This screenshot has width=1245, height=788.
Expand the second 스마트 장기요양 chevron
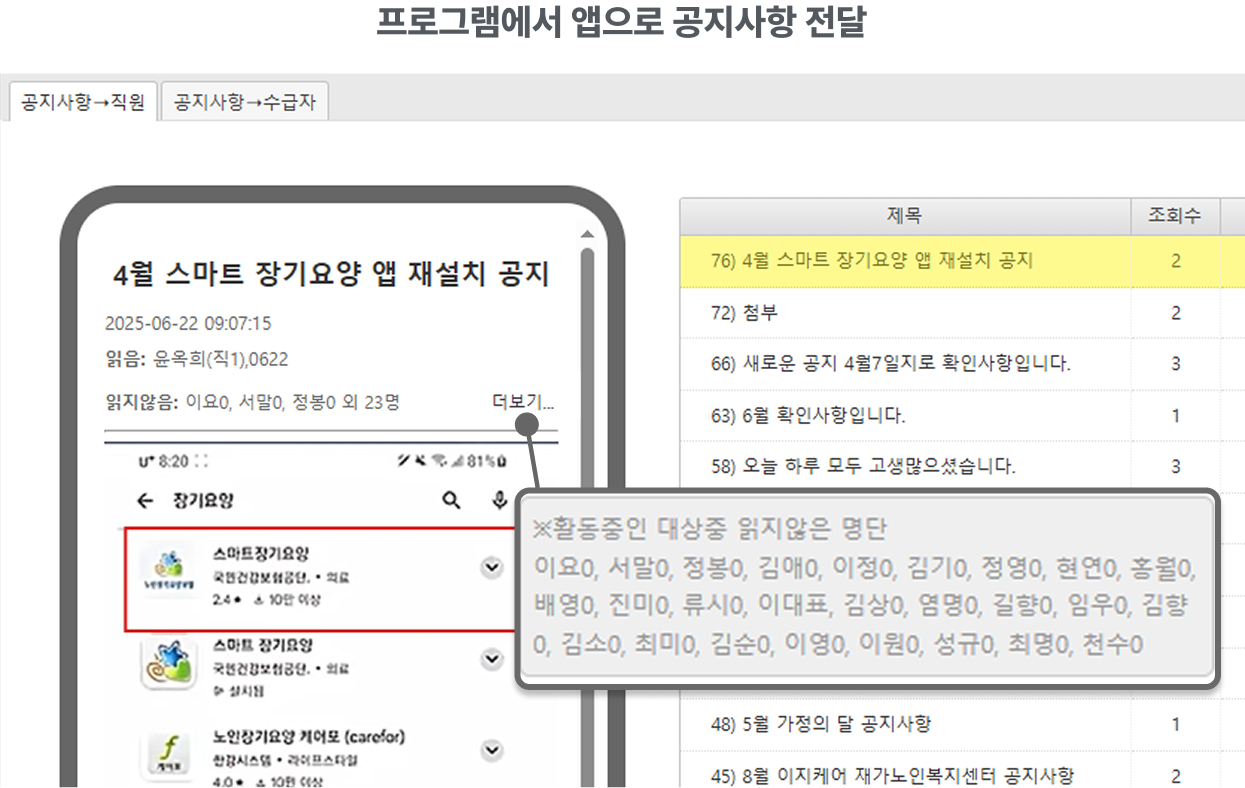491,659
